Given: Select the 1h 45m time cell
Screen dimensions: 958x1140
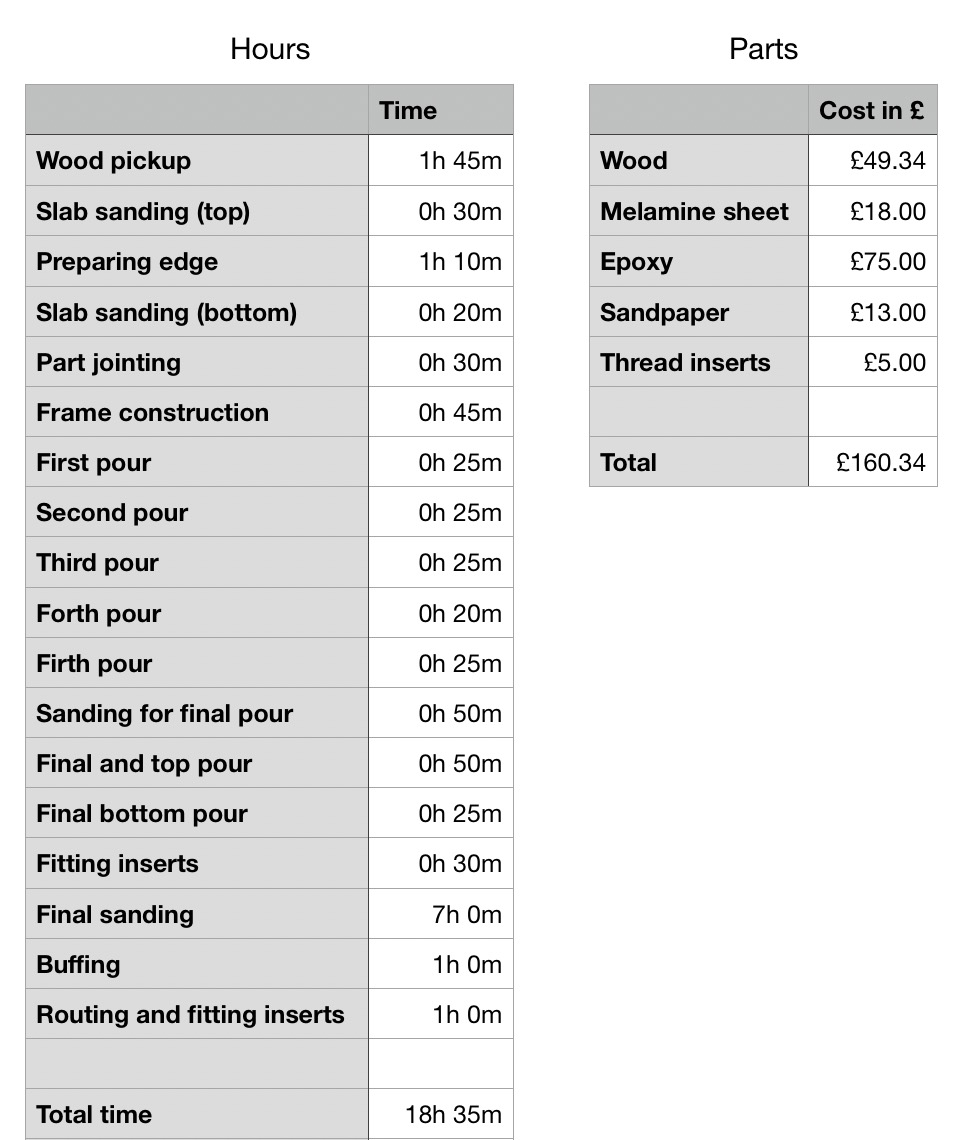Looking at the screenshot, I should pos(440,160).
